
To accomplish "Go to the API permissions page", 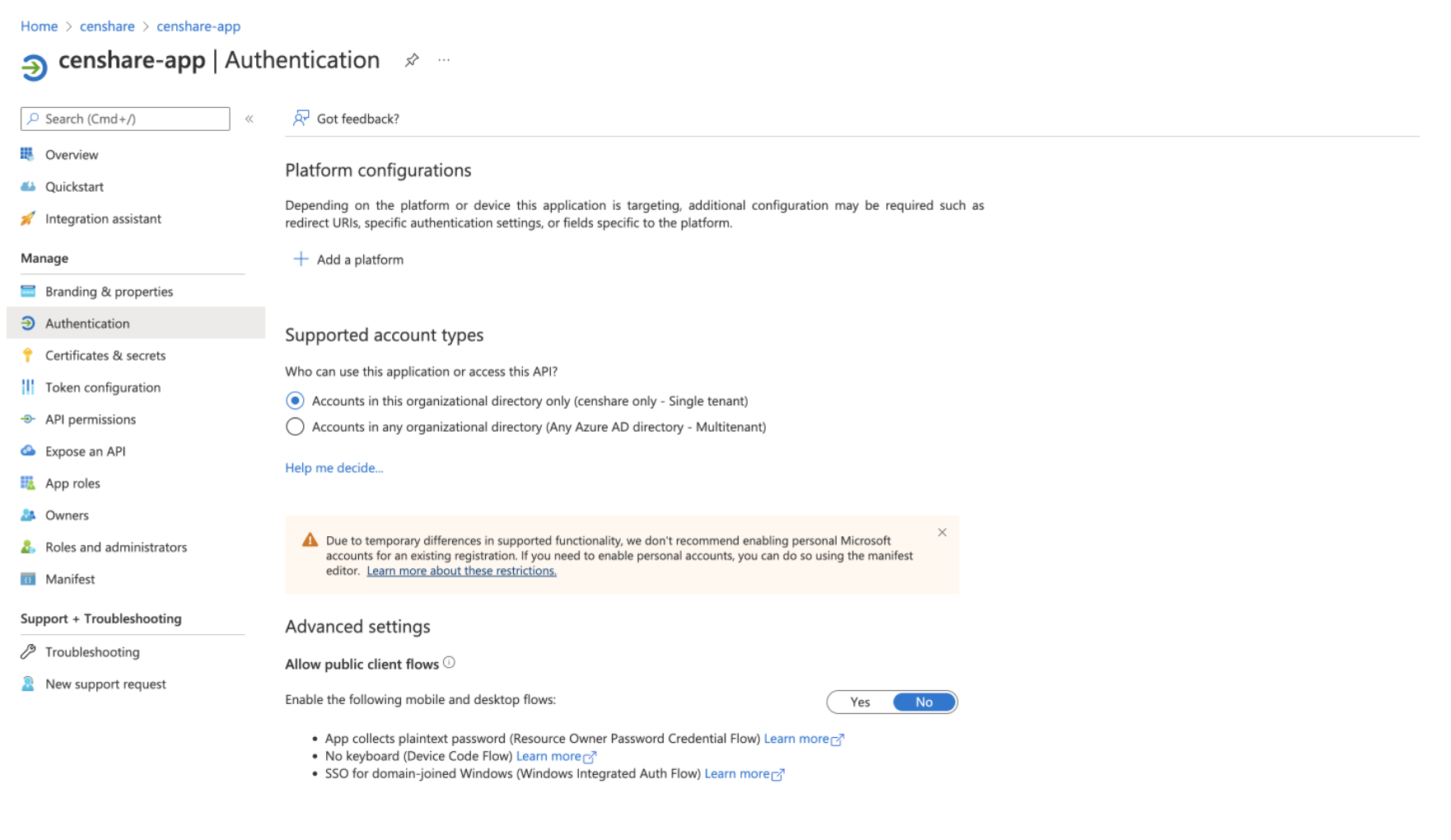I will [x=90, y=419].
